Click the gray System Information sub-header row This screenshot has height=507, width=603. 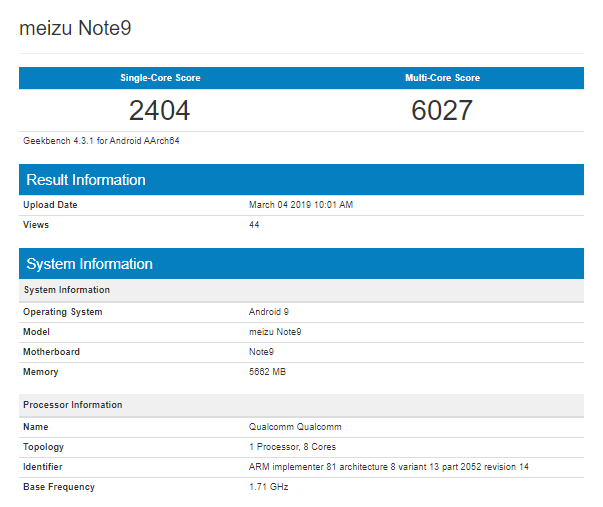[302, 290]
